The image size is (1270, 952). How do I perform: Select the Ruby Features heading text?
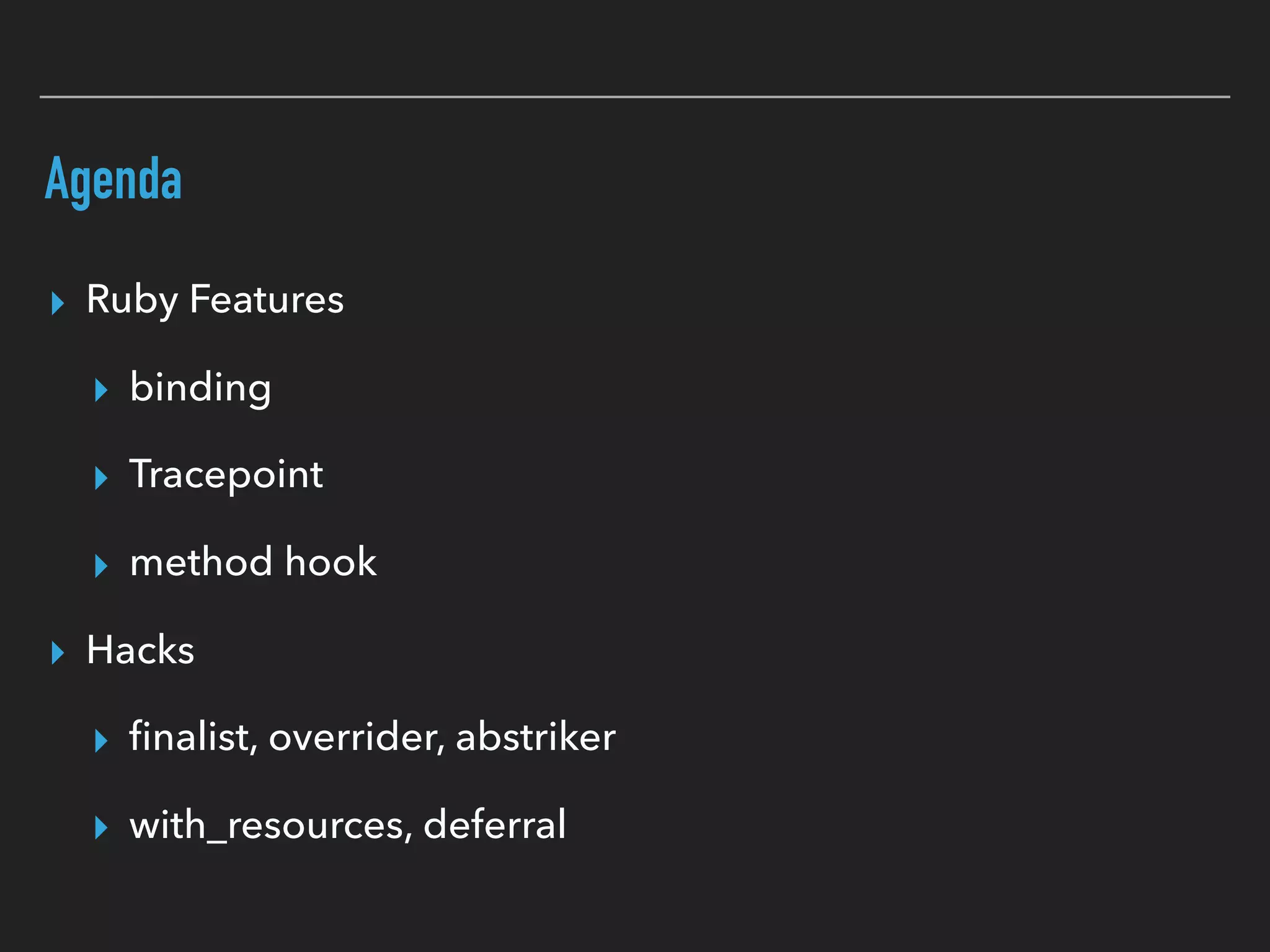(215, 299)
